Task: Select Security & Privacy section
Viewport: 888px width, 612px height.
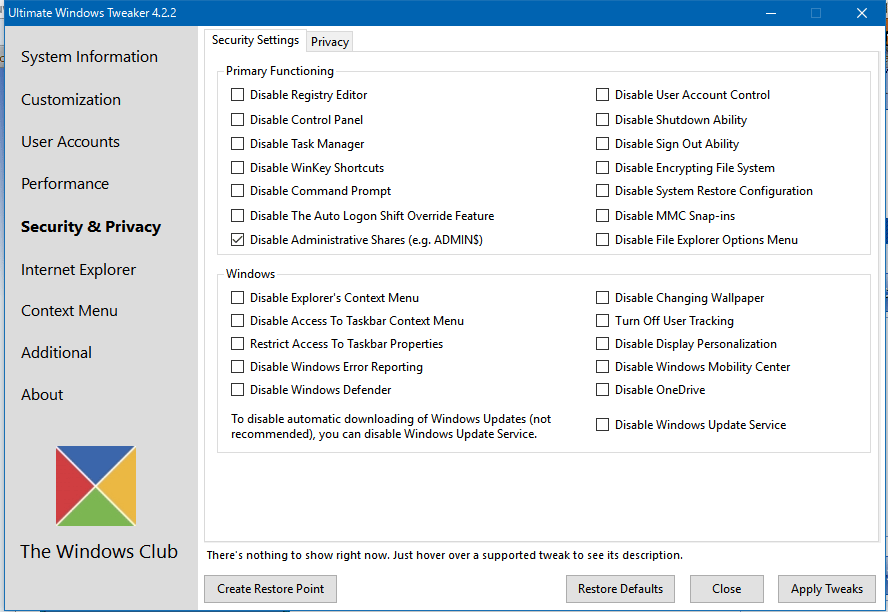Action: pos(91,226)
